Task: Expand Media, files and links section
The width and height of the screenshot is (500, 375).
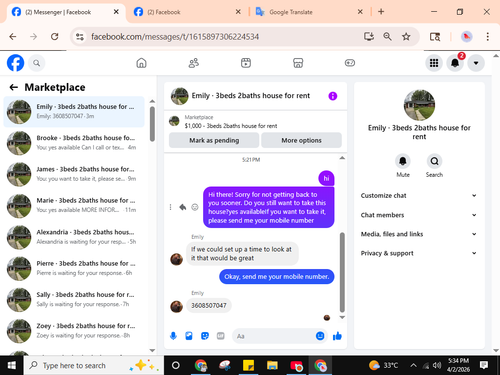Action: coord(419,234)
